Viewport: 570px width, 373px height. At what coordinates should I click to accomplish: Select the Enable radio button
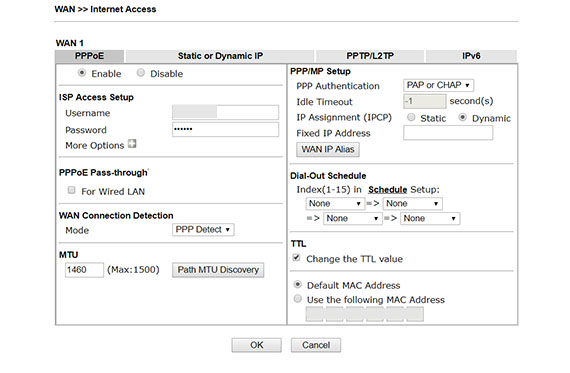(x=82, y=73)
